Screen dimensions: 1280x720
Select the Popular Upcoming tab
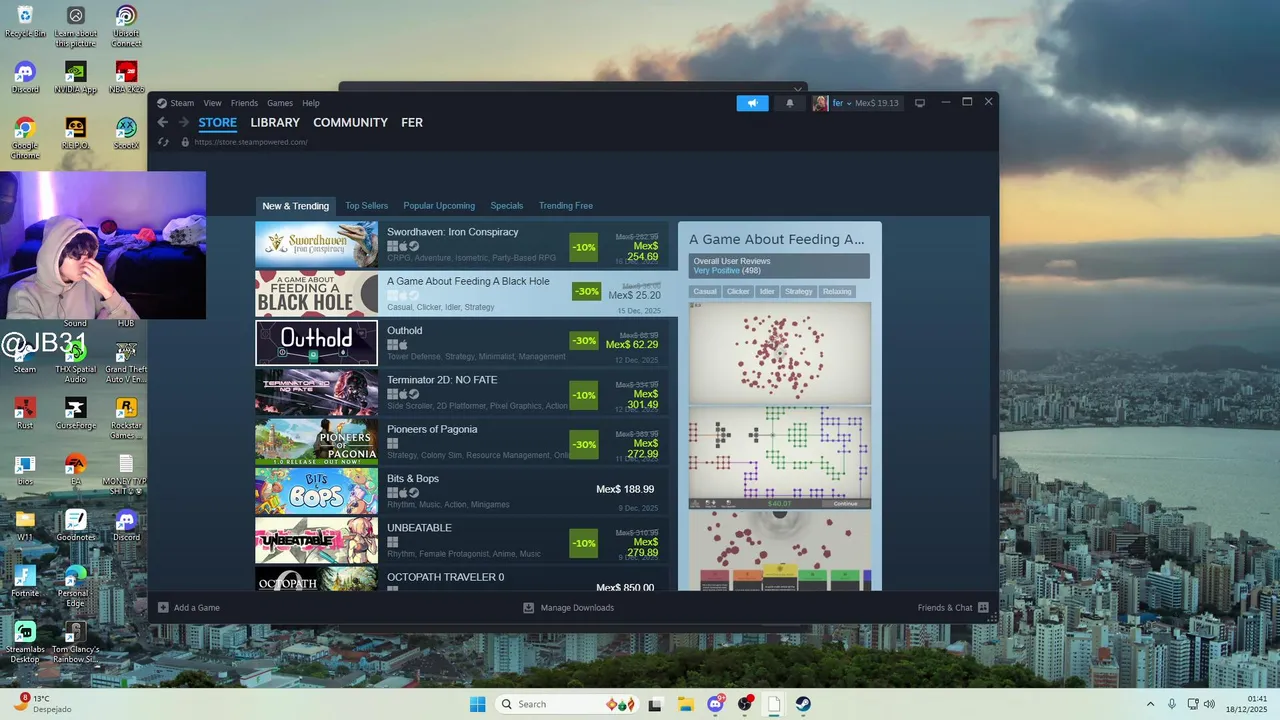(x=439, y=206)
